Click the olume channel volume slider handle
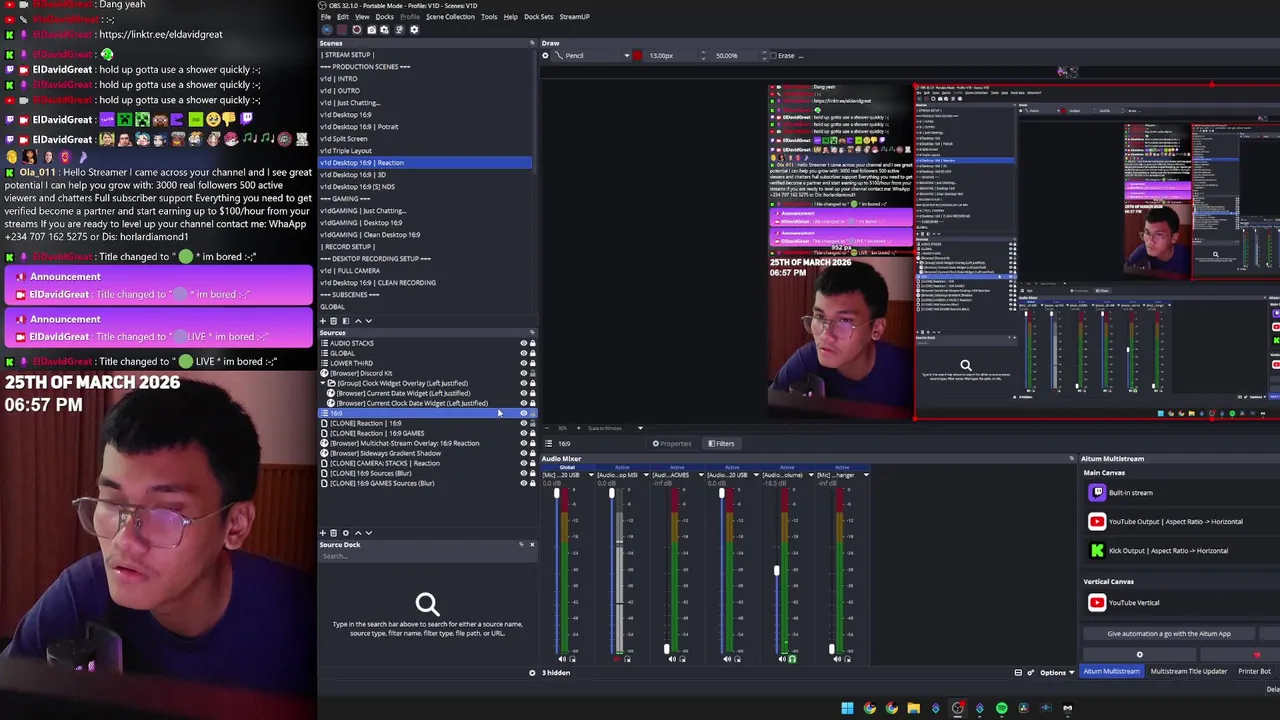 coord(776,571)
